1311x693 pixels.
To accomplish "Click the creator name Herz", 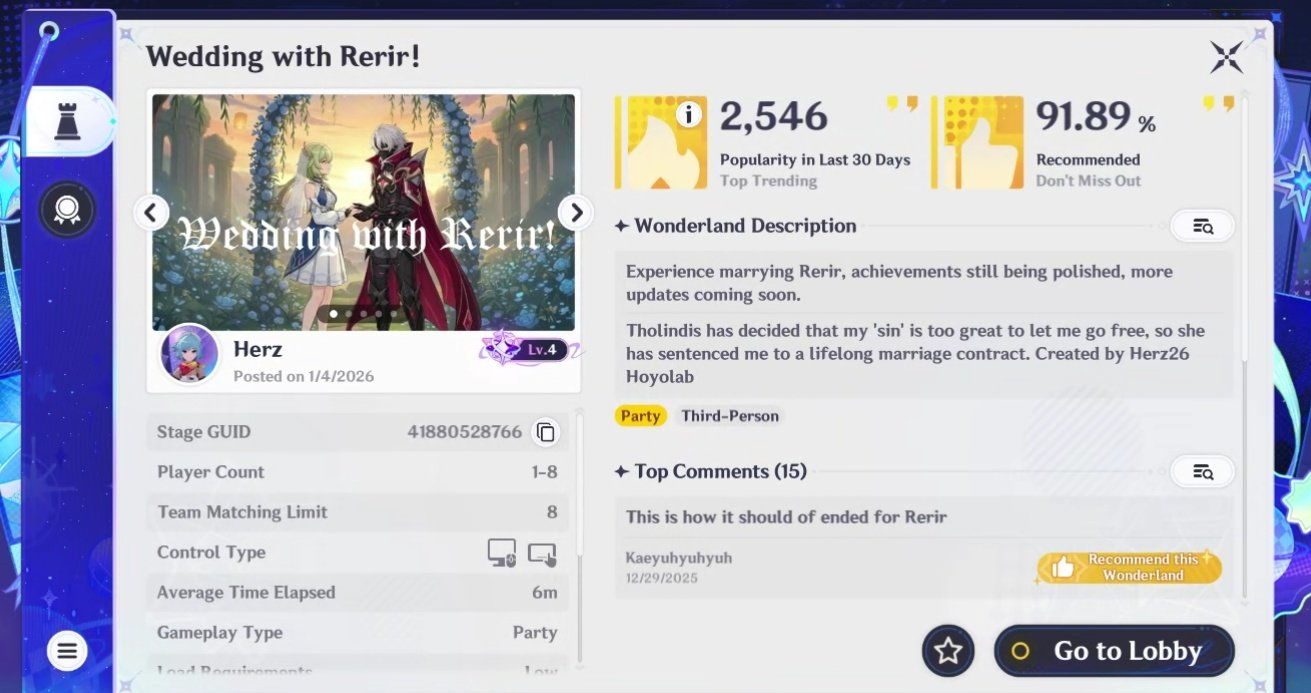I will pyautogui.click(x=258, y=349).
